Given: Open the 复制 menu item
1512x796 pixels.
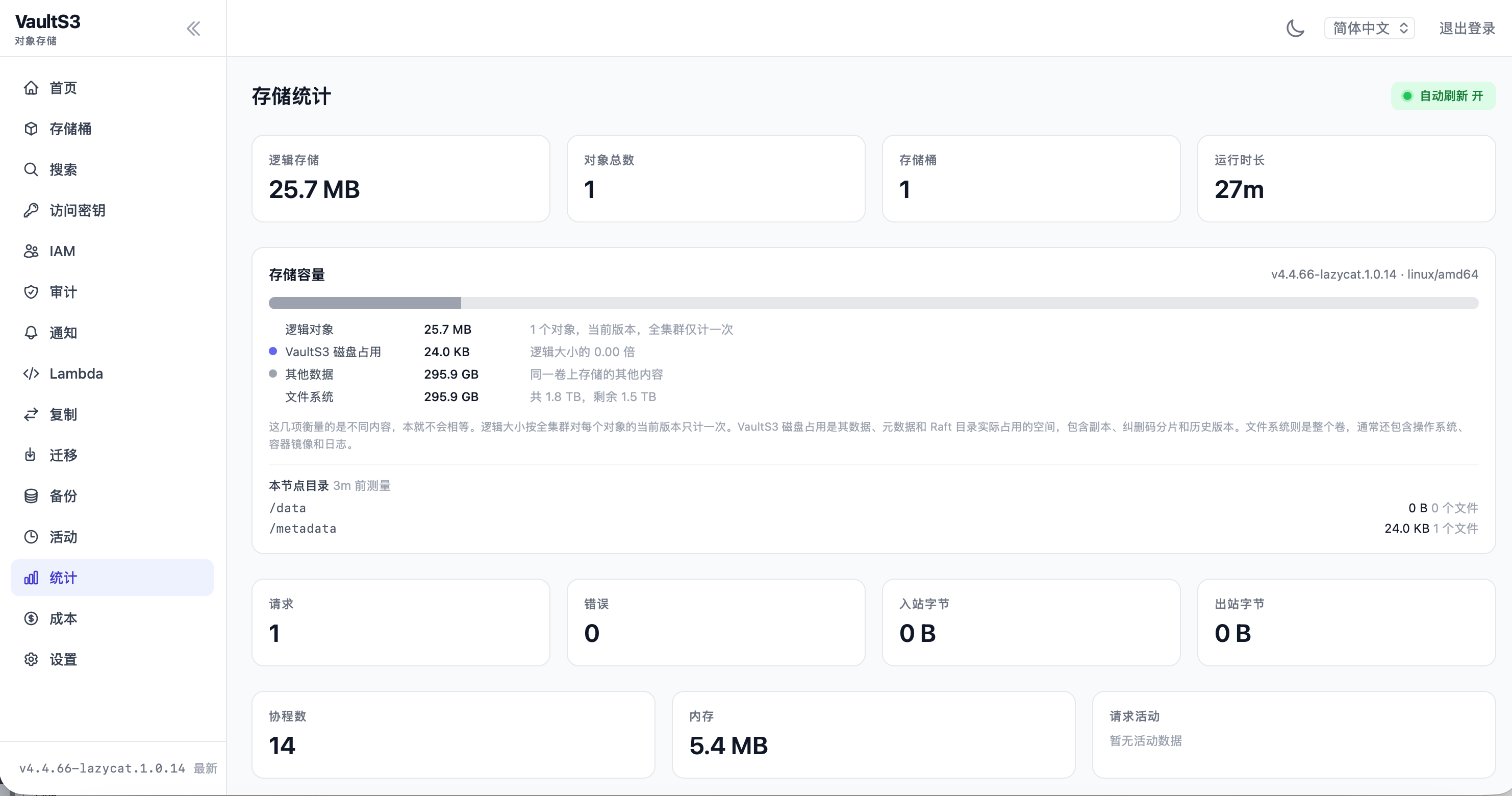Looking at the screenshot, I should pyautogui.click(x=112, y=414).
